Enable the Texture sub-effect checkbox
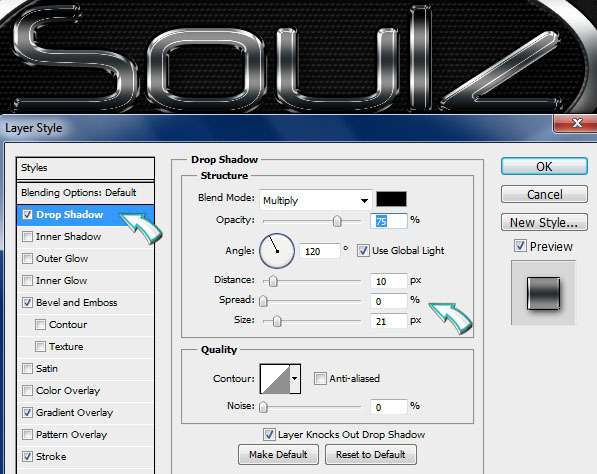The image size is (597, 474). 40,347
